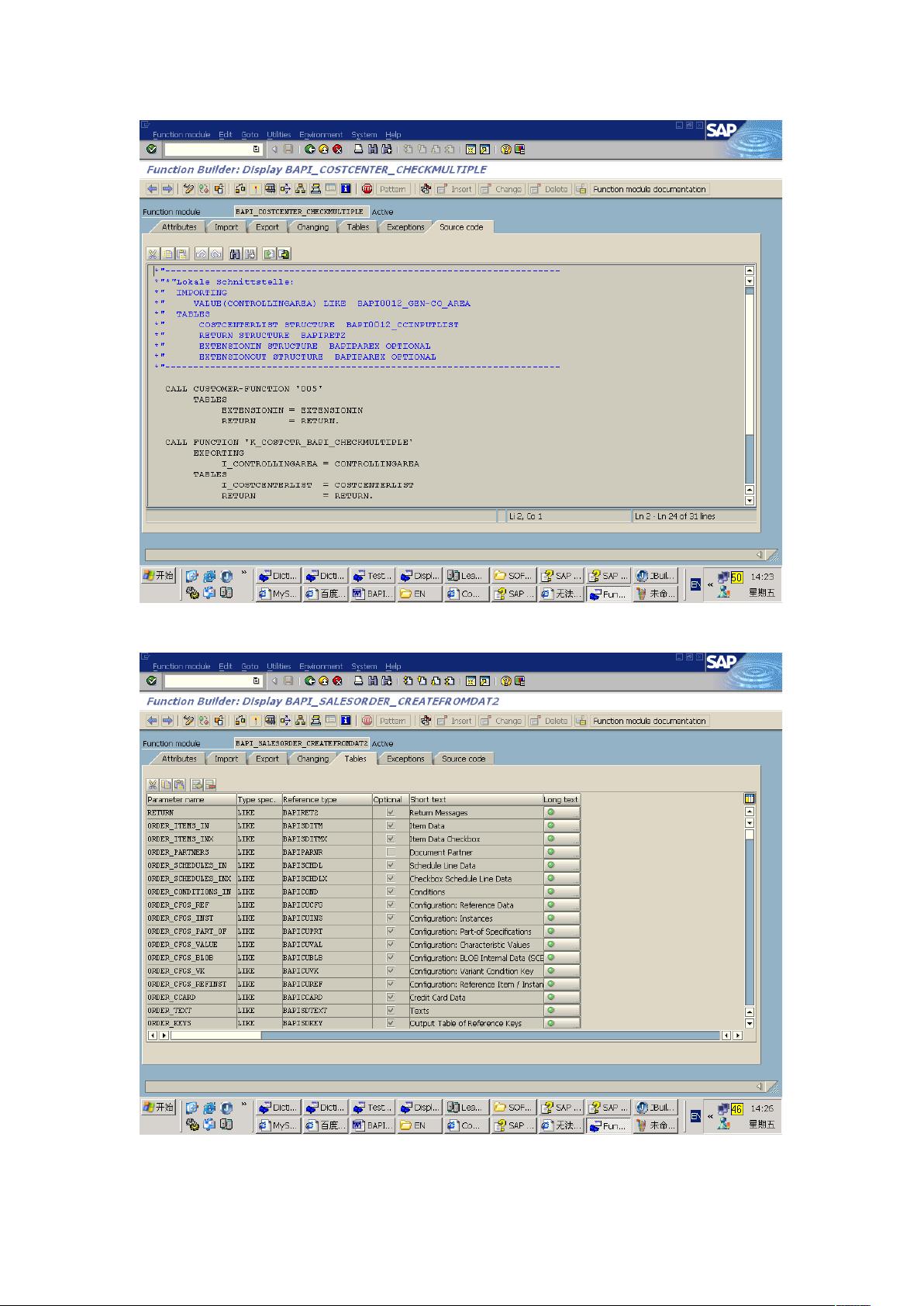
Task: Open command field history dropdown in CHECKMULTIPLE window
Action: [x=257, y=150]
